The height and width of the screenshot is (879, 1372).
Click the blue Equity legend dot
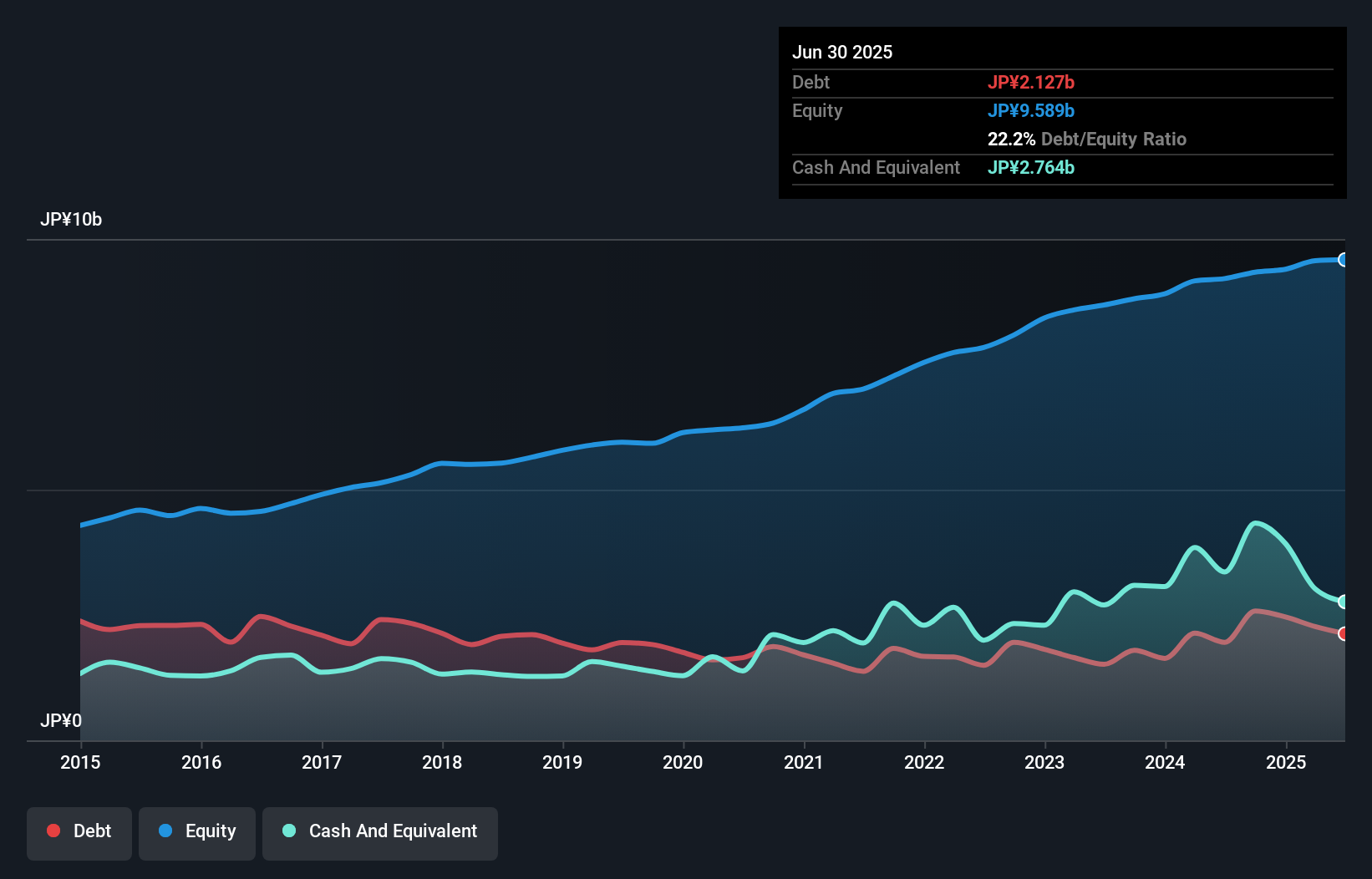[x=165, y=831]
